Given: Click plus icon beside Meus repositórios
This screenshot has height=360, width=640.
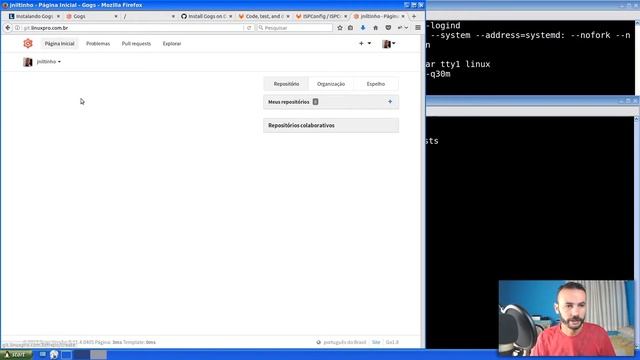Looking at the screenshot, I should (x=390, y=102).
